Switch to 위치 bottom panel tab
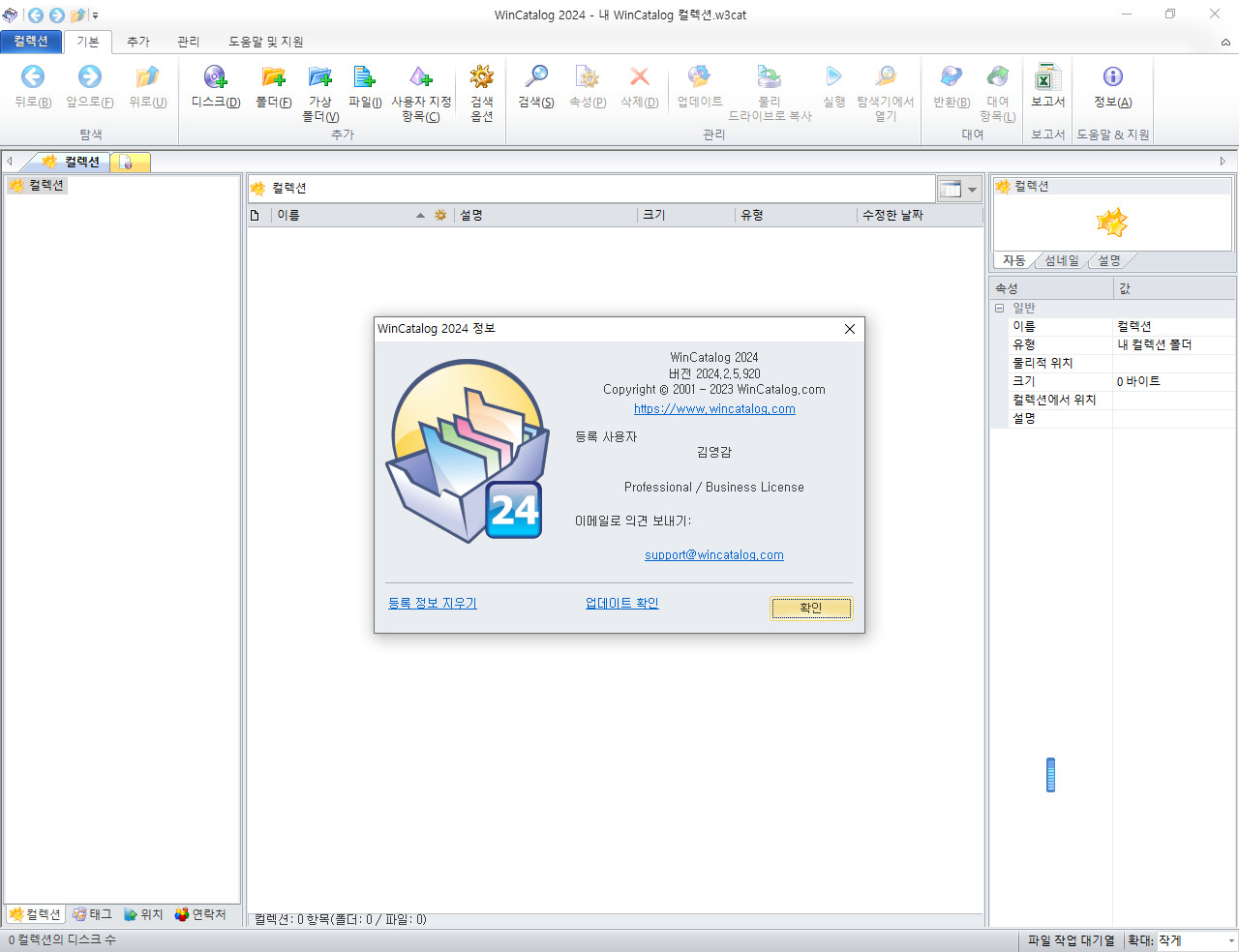 143,914
